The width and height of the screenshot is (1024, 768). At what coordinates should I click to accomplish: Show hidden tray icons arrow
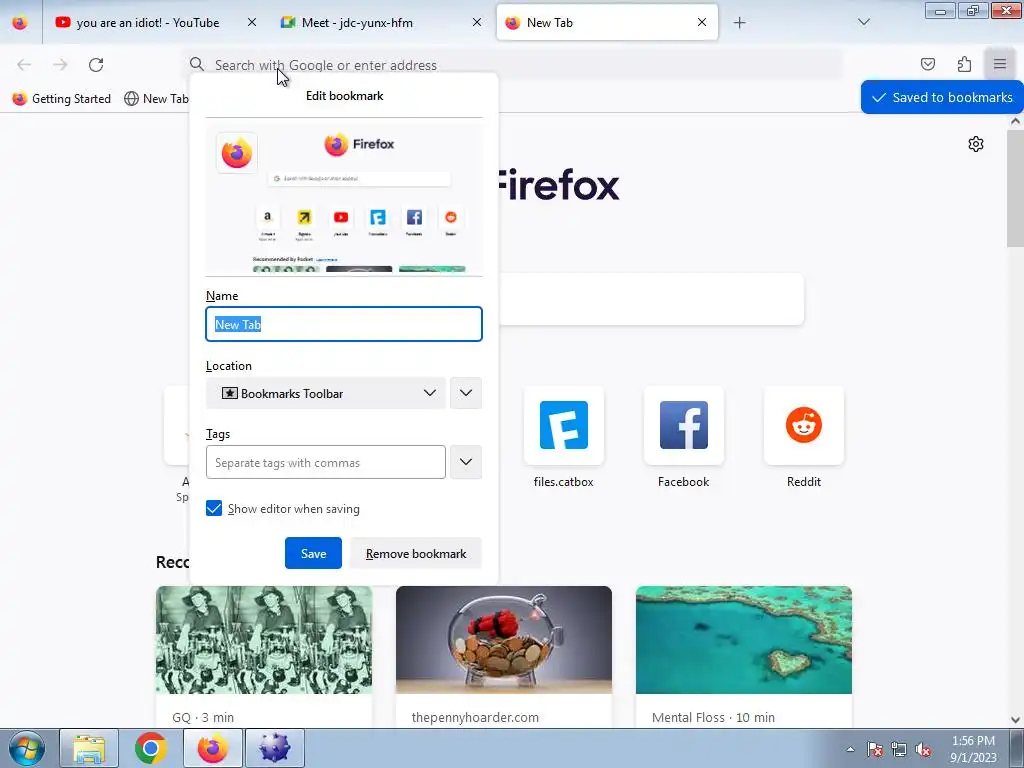coord(850,750)
